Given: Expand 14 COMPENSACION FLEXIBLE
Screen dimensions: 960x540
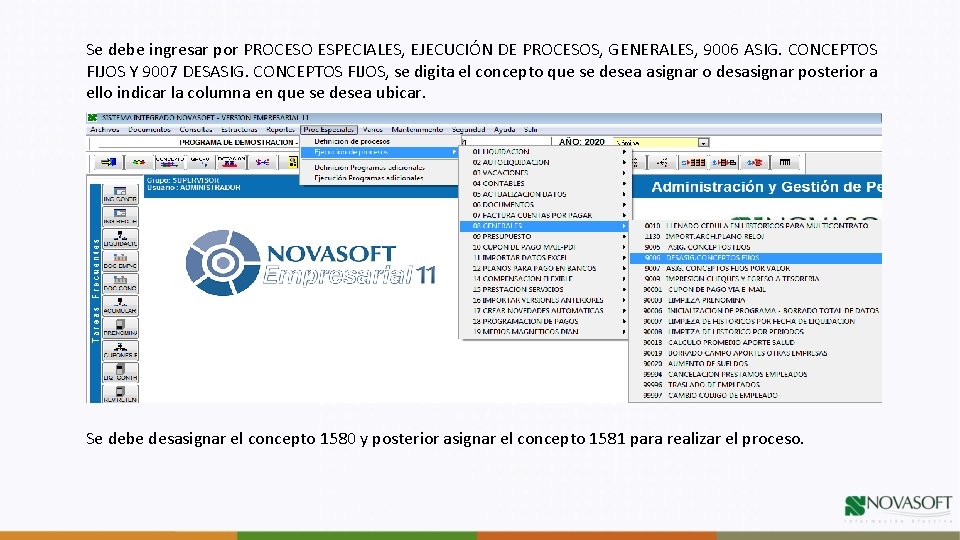Looking at the screenshot, I should click(x=544, y=279).
